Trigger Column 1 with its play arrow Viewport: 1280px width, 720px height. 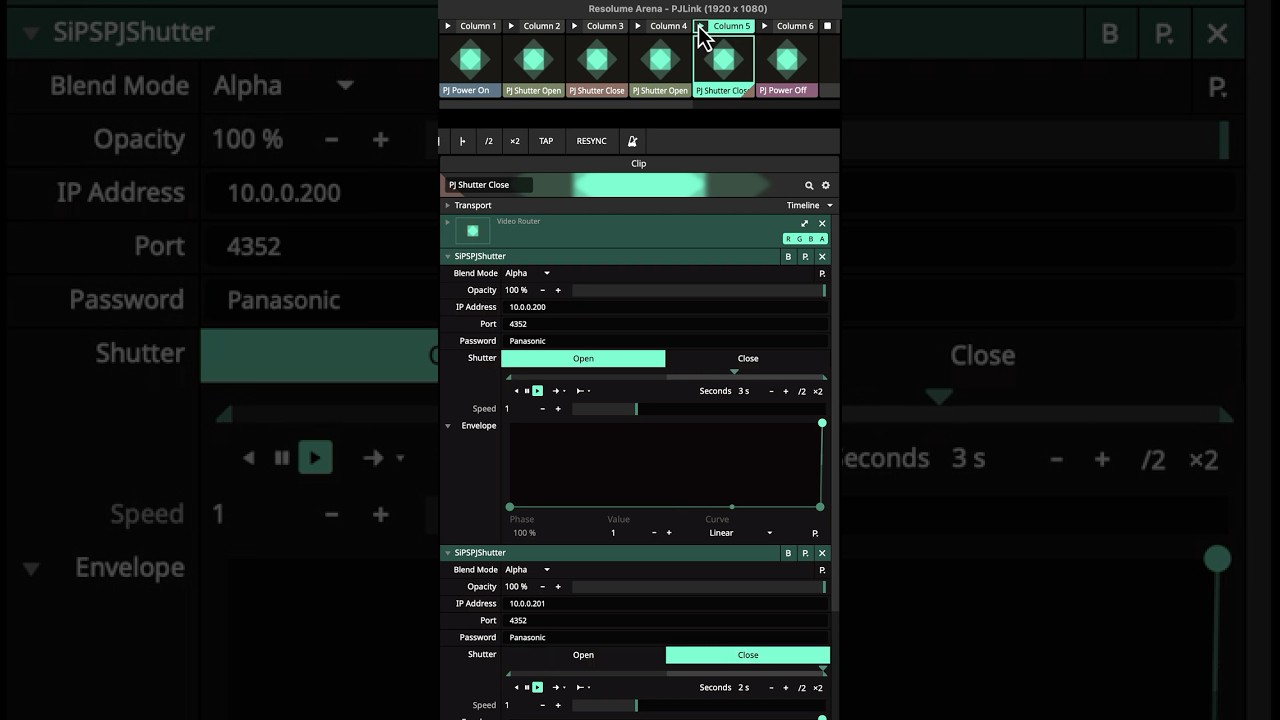(448, 26)
